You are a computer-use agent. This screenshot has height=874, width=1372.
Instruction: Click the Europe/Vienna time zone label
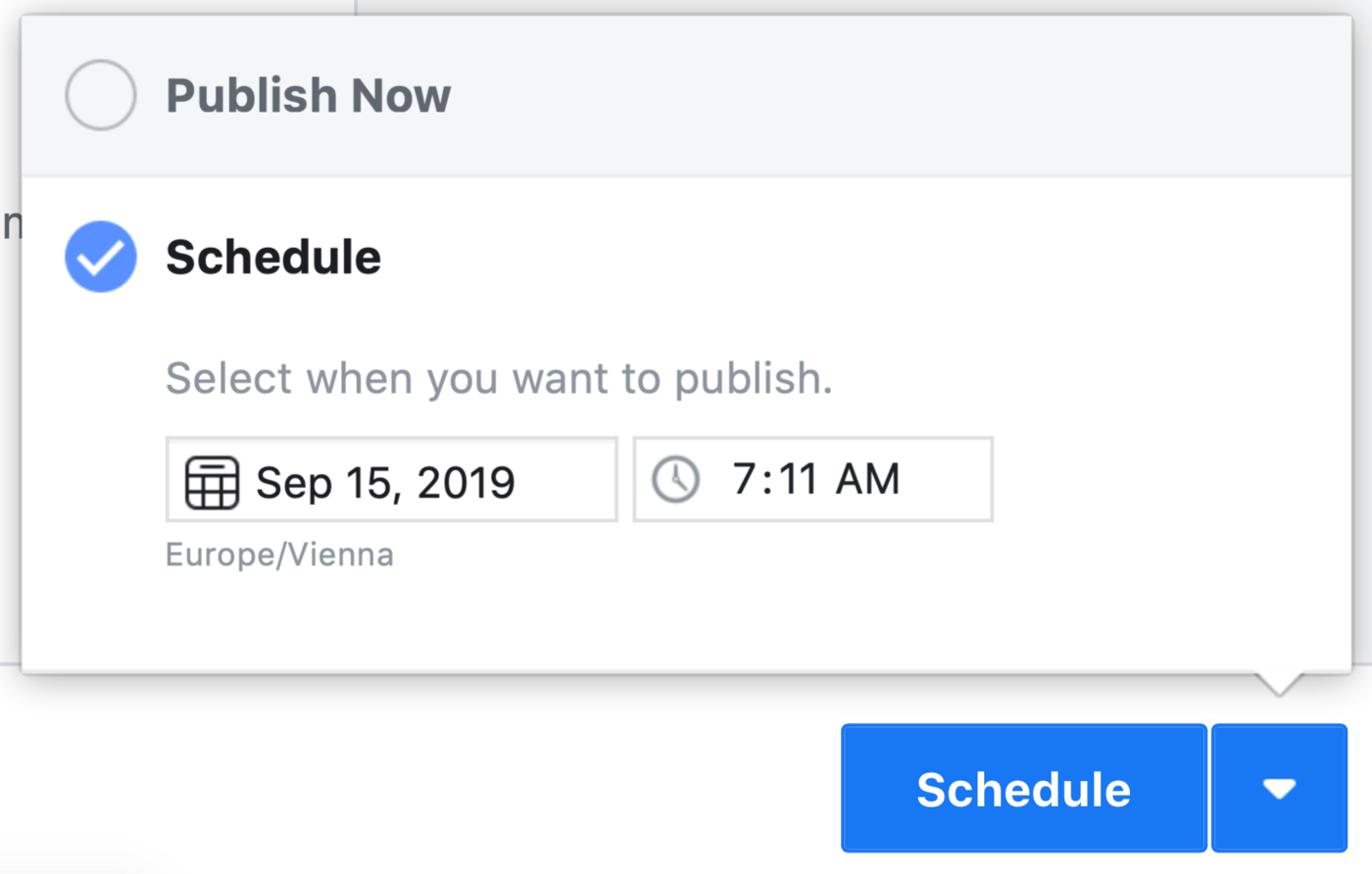(x=279, y=555)
